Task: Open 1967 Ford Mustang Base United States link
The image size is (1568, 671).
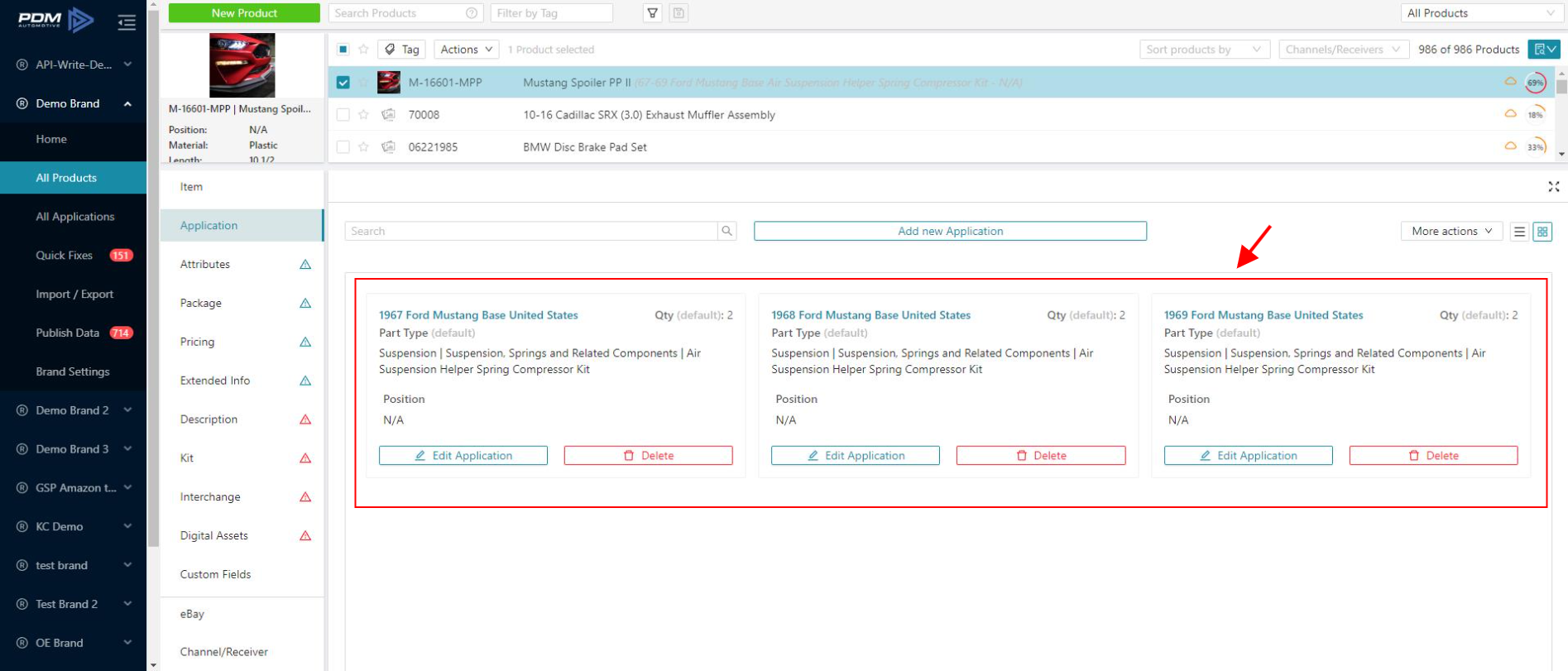Action: 478,315
